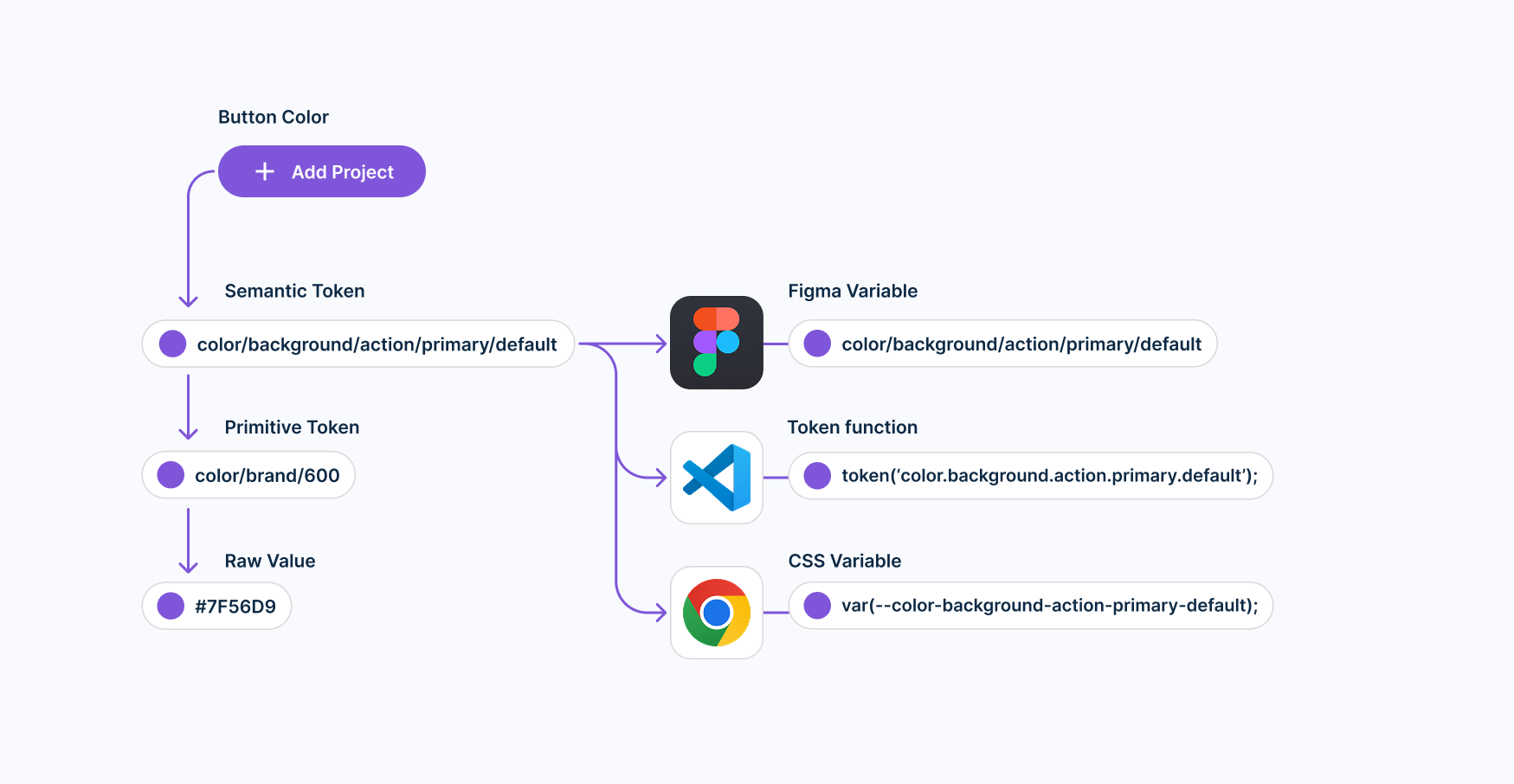Select the token('color.background.action.primary.default'); pill
This screenshot has width=1514, height=784.
coord(1031,475)
